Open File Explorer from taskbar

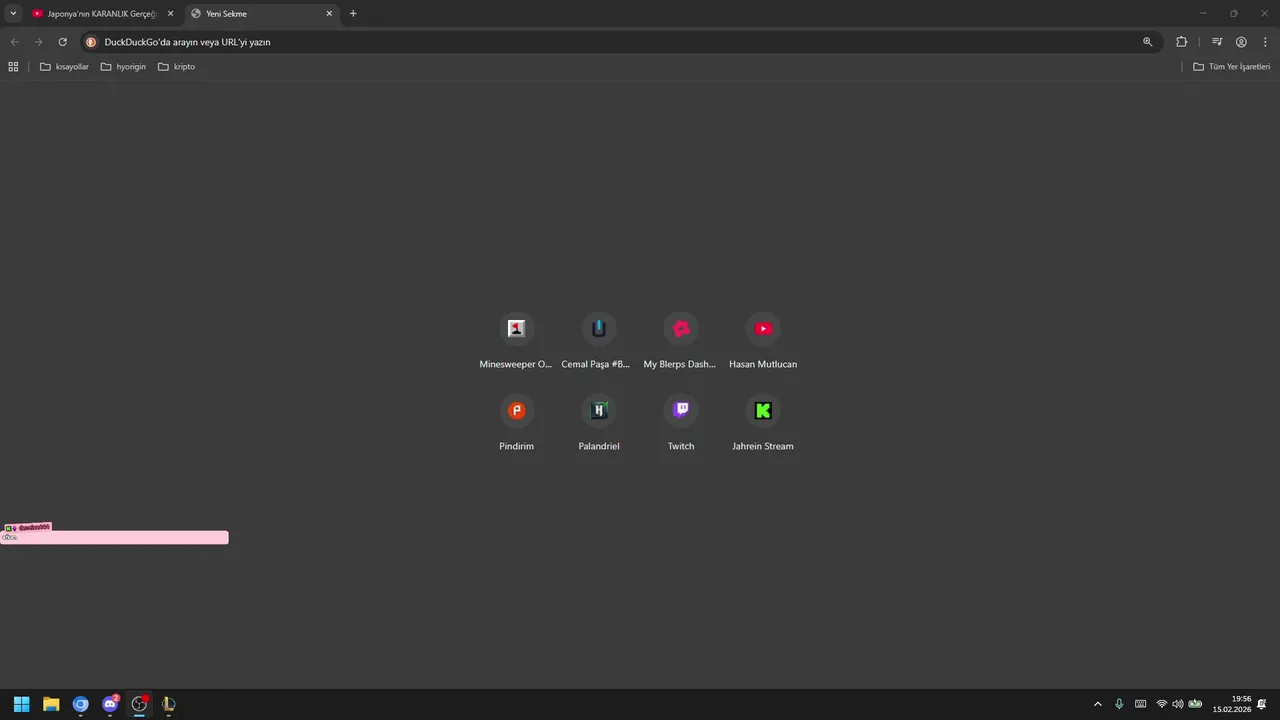click(51, 704)
